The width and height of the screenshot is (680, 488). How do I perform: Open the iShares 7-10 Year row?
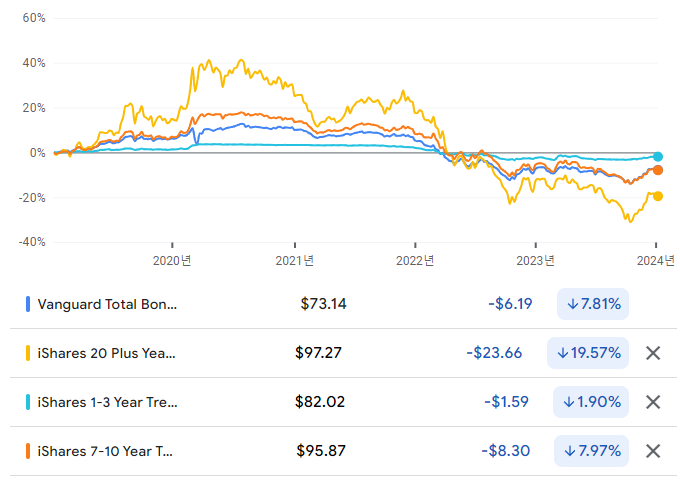tap(343, 451)
